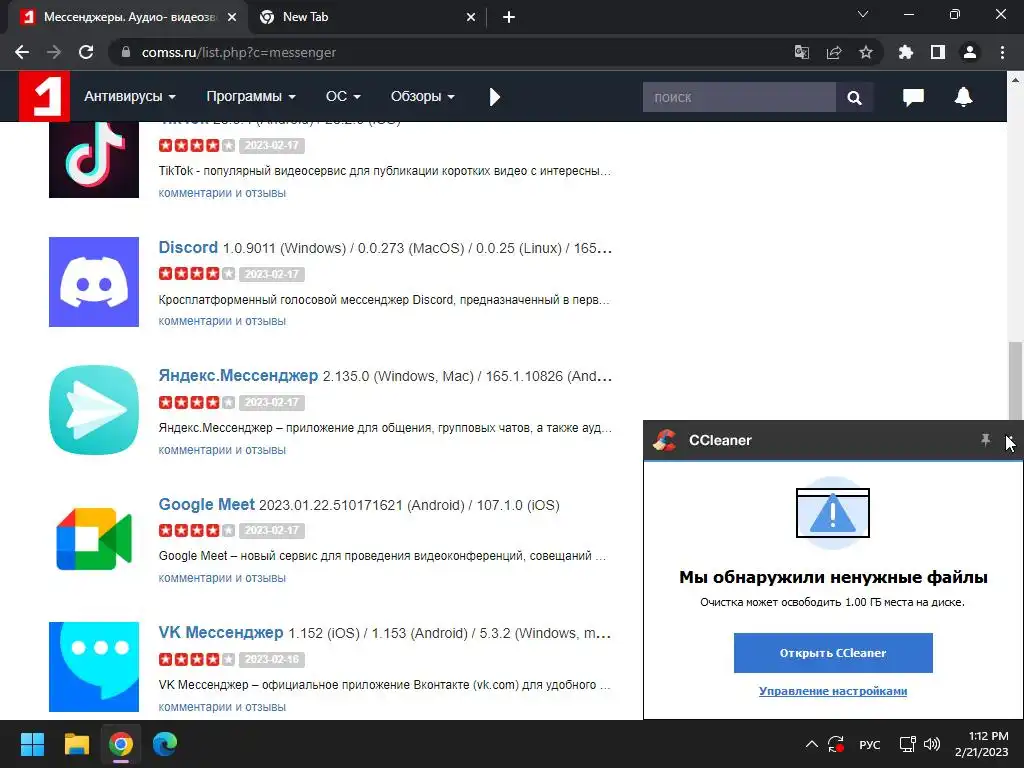The image size is (1024, 768).
Task: Select the Мессенджеры tab
Action: click(x=129, y=17)
